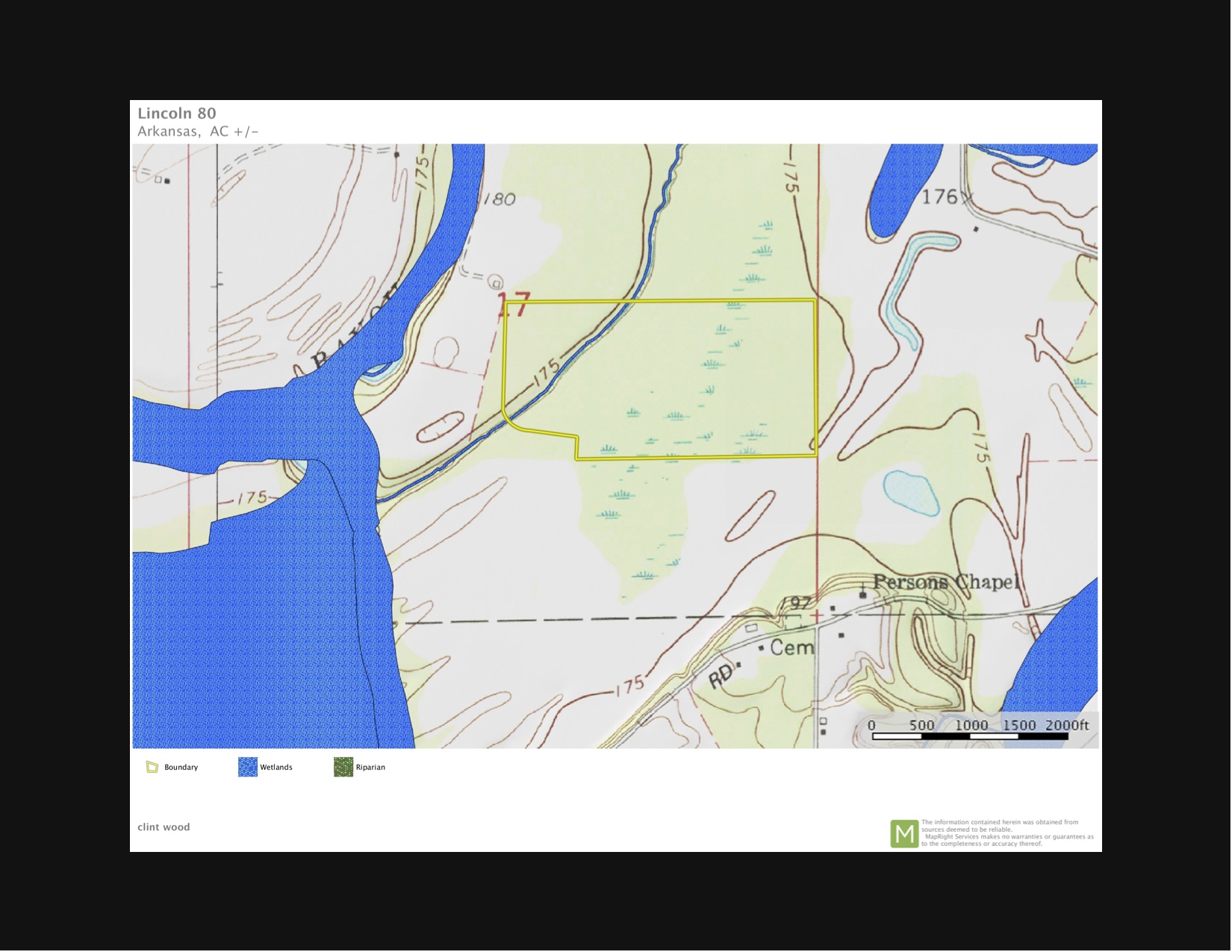This screenshot has width=1232, height=952.
Task: Click the MapRight disclaimer text
Action: [1007, 833]
